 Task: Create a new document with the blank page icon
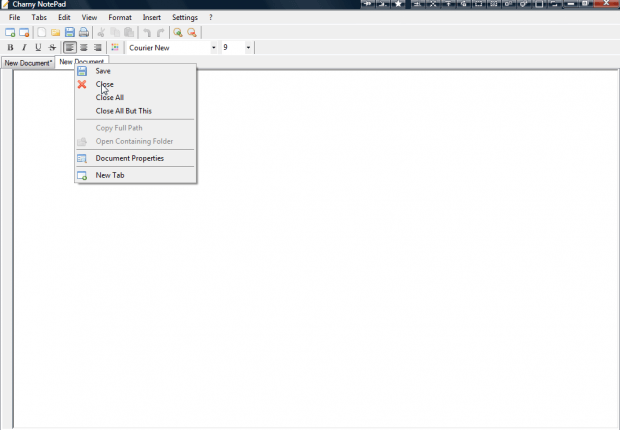42,32
